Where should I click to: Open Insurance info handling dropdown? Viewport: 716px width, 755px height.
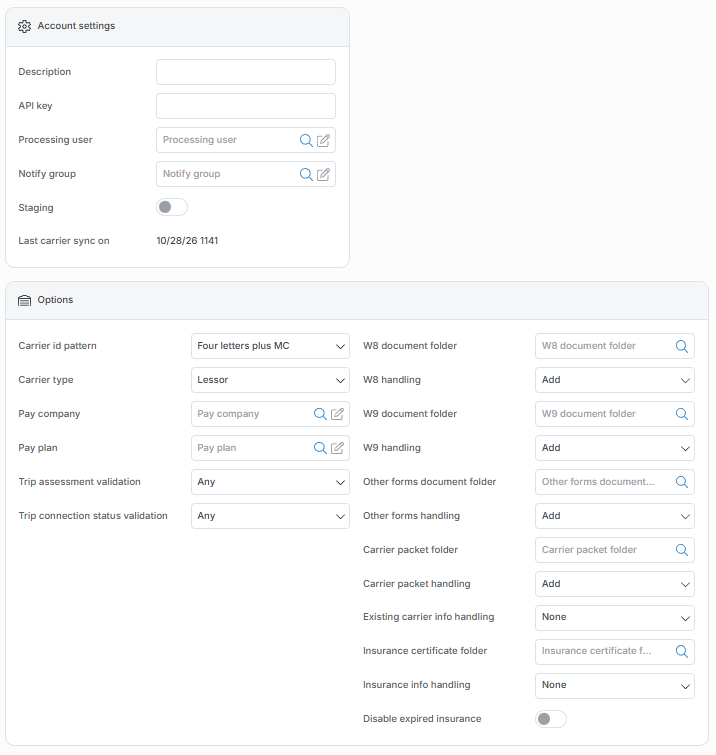pyautogui.click(x=615, y=686)
